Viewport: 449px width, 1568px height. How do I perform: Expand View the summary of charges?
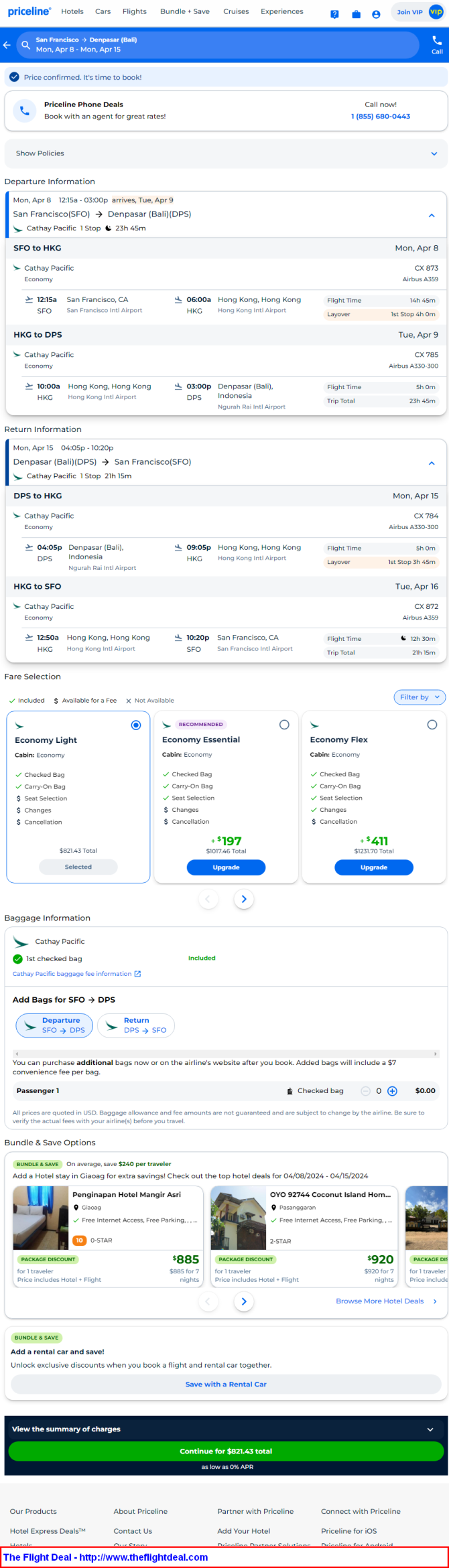pyautogui.click(x=226, y=1429)
